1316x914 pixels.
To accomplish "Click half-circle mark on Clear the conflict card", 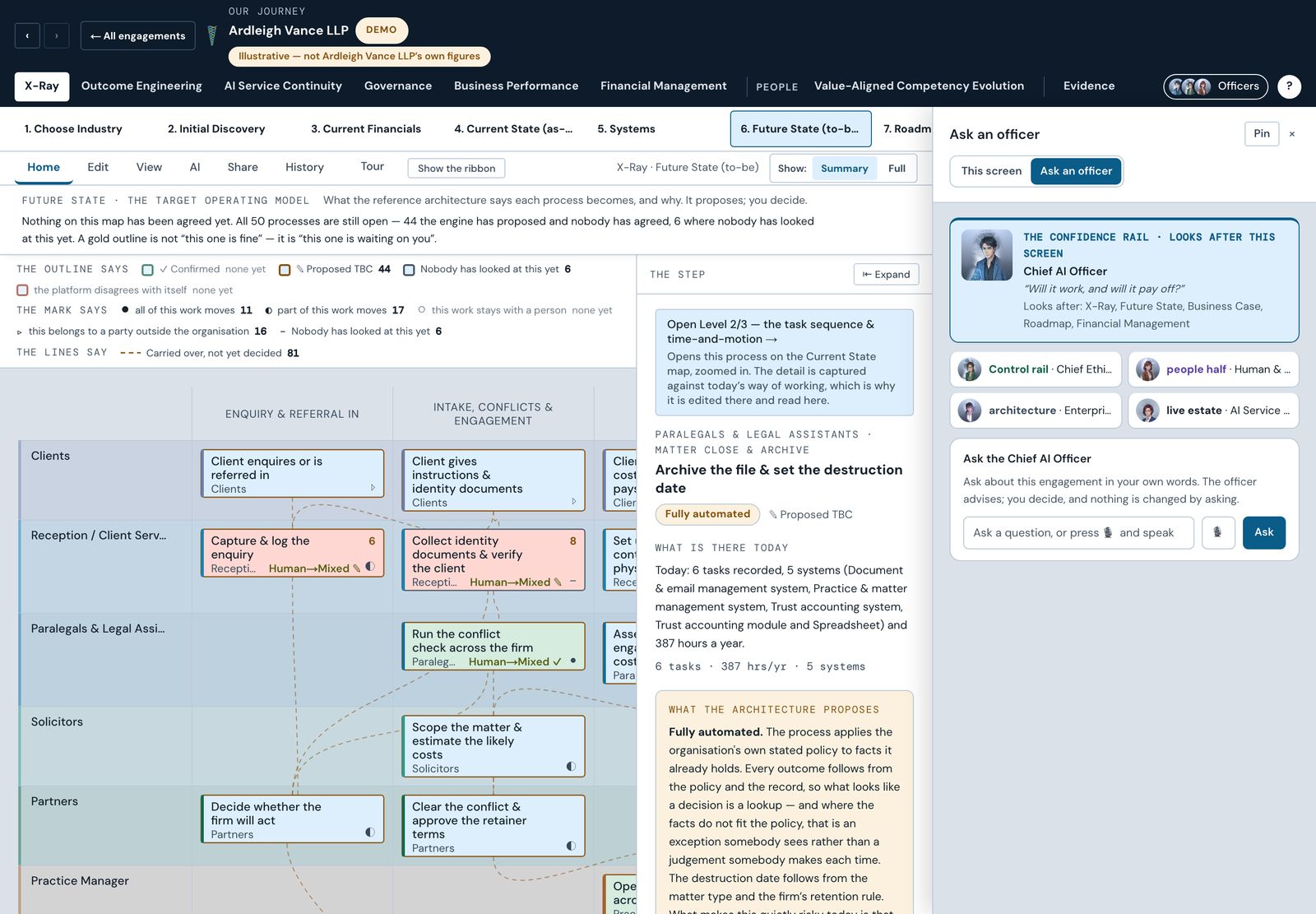I will point(571,846).
